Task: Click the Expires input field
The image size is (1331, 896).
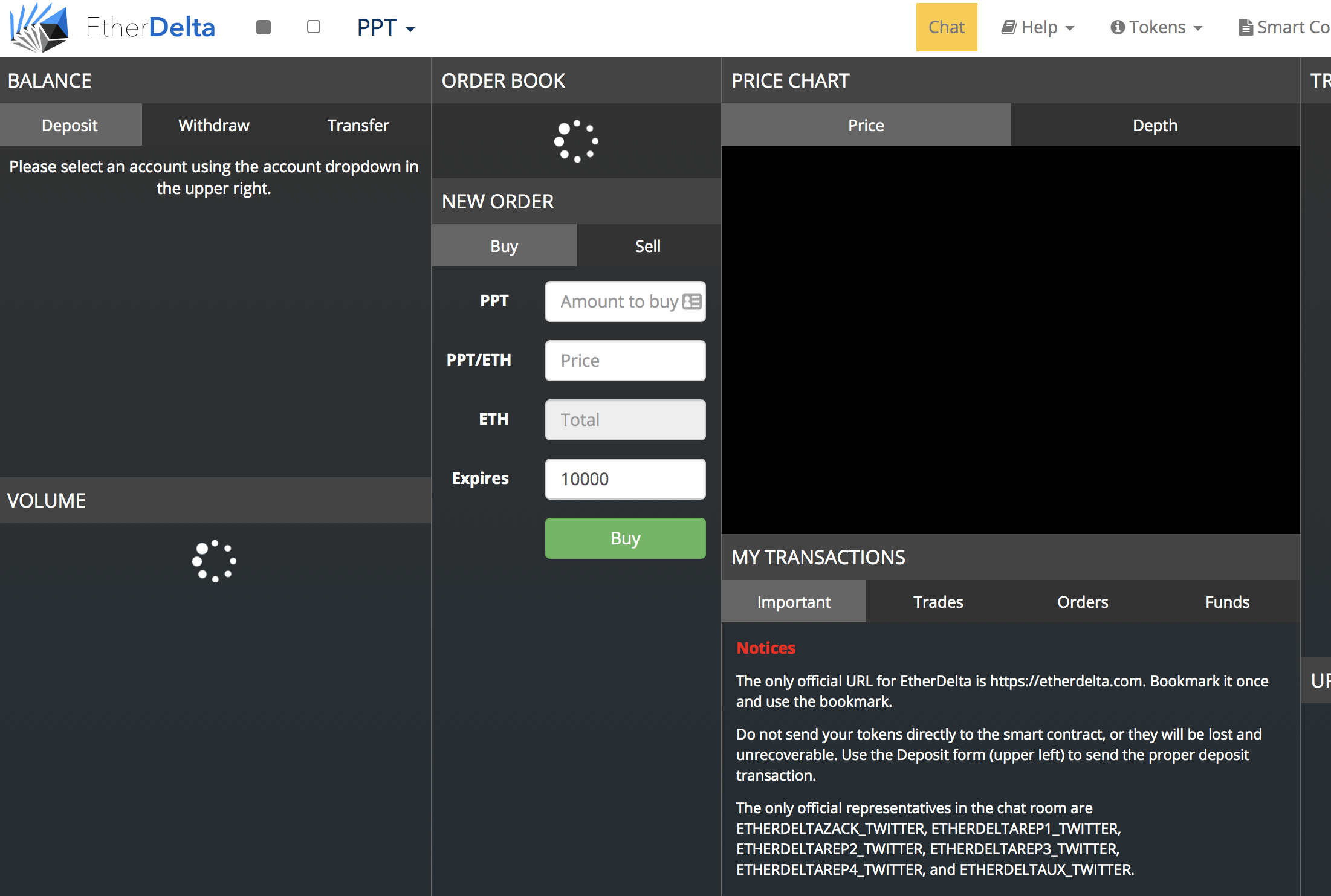Action: coord(625,479)
